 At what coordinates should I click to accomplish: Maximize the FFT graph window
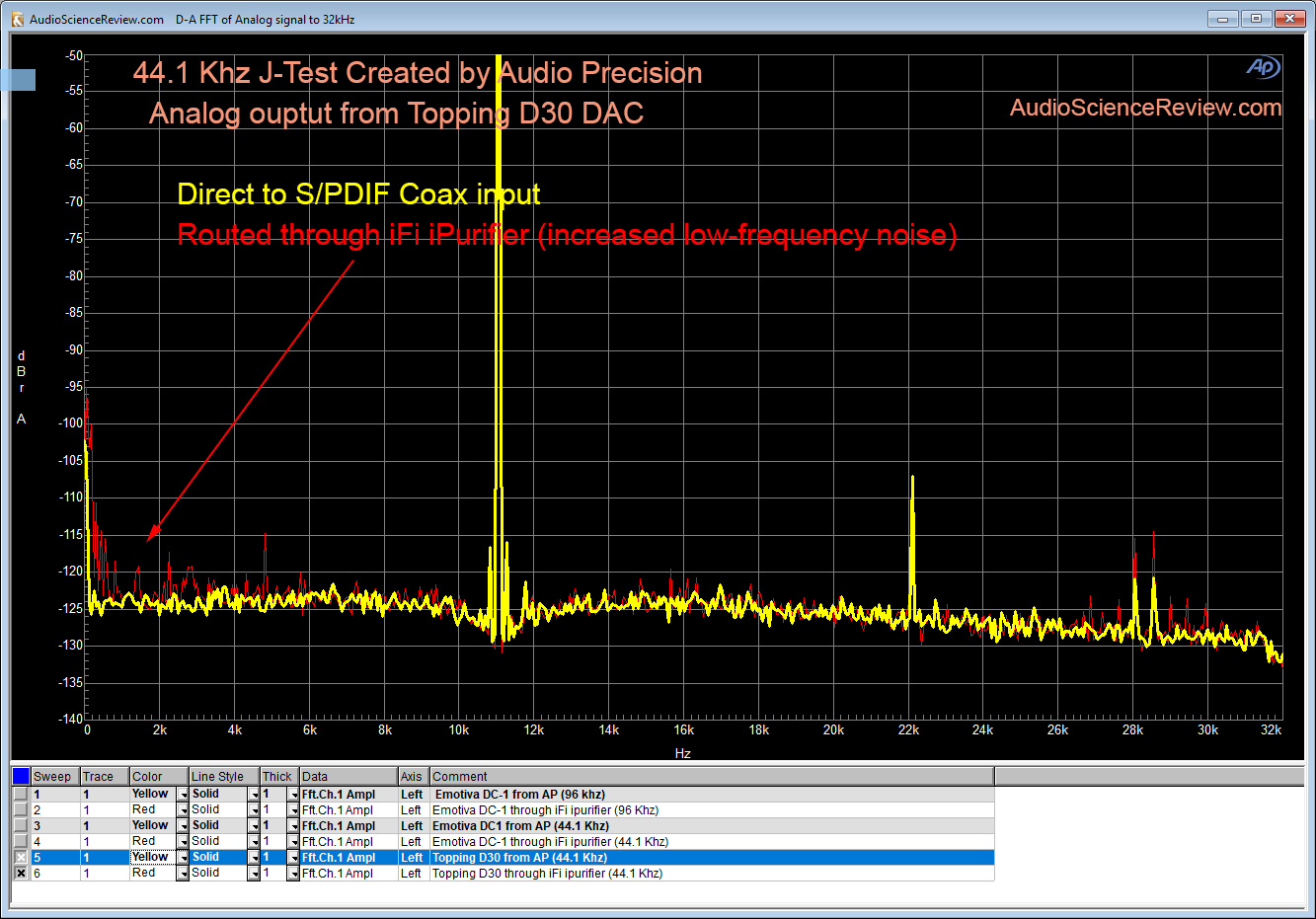tap(1256, 19)
